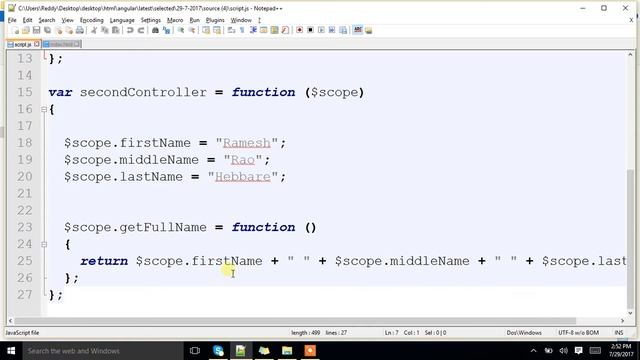Collapse the fold marker at line 16
This screenshot has height=360, width=640.
point(44,109)
